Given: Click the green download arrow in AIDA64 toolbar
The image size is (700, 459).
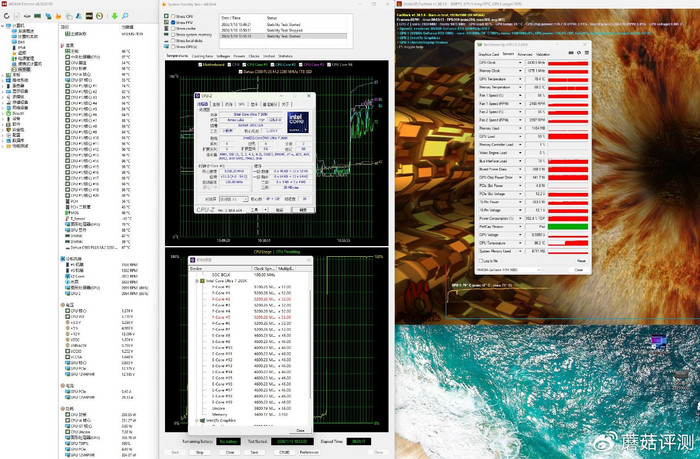Looking at the screenshot, I should pyautogui.click(x=113, y=16).
